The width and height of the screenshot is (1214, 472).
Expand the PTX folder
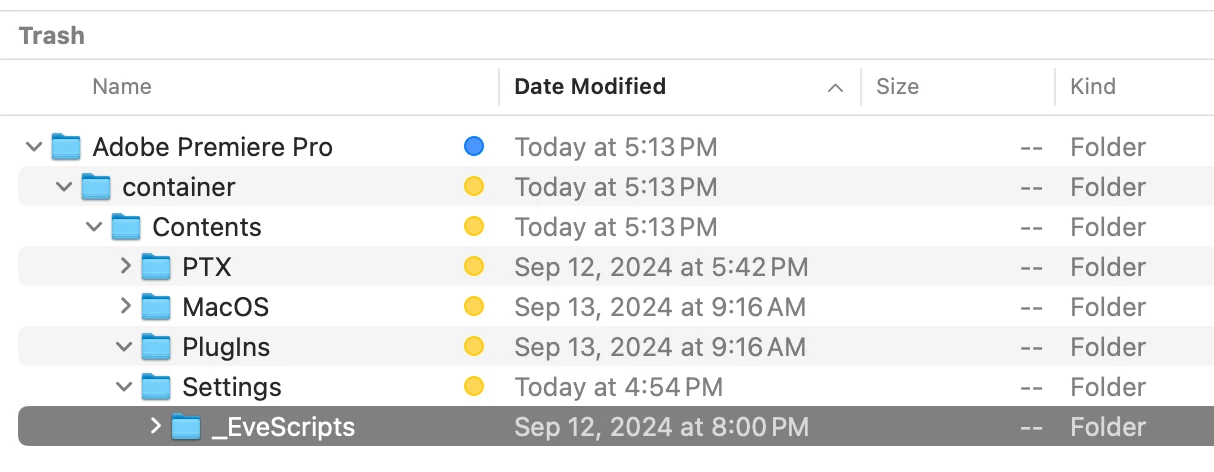point(125,267)
